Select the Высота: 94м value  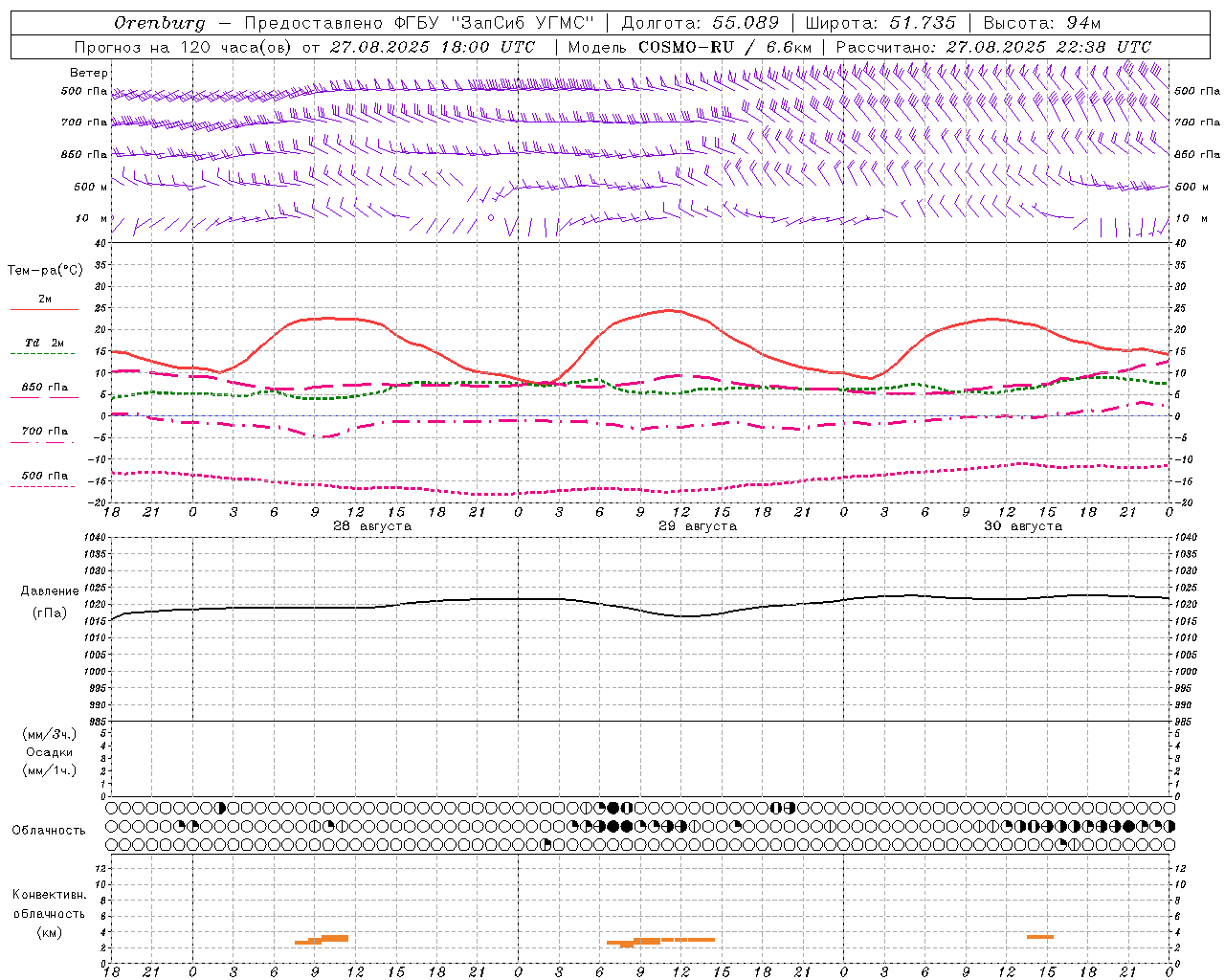click(x=1042, y=23)
